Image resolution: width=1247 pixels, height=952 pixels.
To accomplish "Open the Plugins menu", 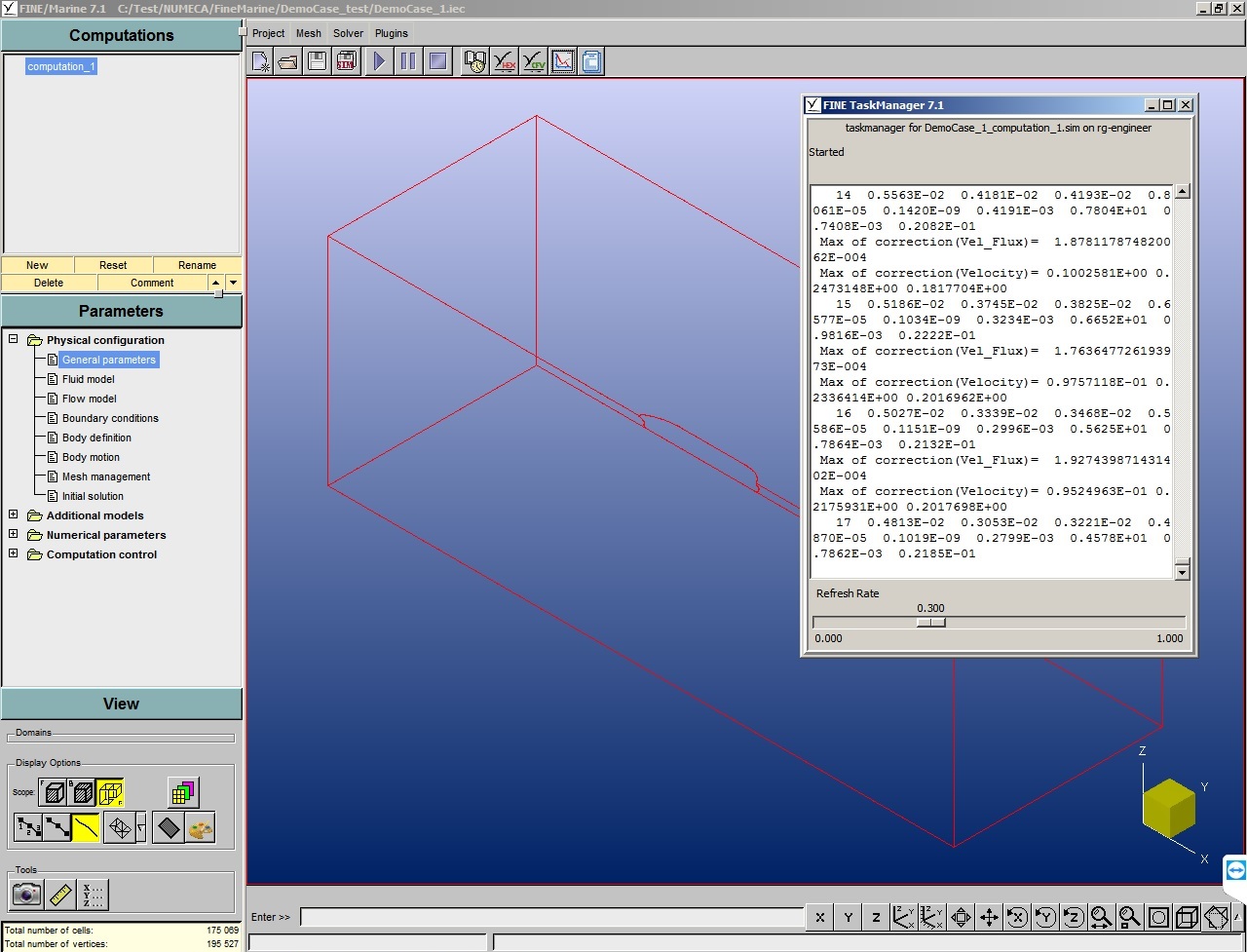I will click(391, 33).
